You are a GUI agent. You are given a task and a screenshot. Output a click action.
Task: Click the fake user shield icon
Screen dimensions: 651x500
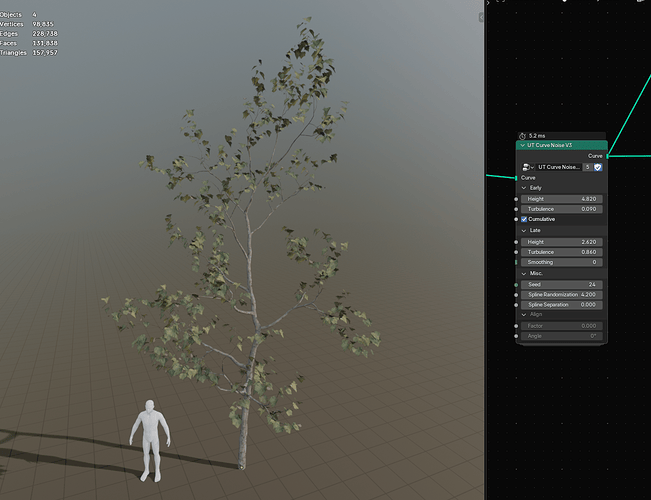(598, 167)
